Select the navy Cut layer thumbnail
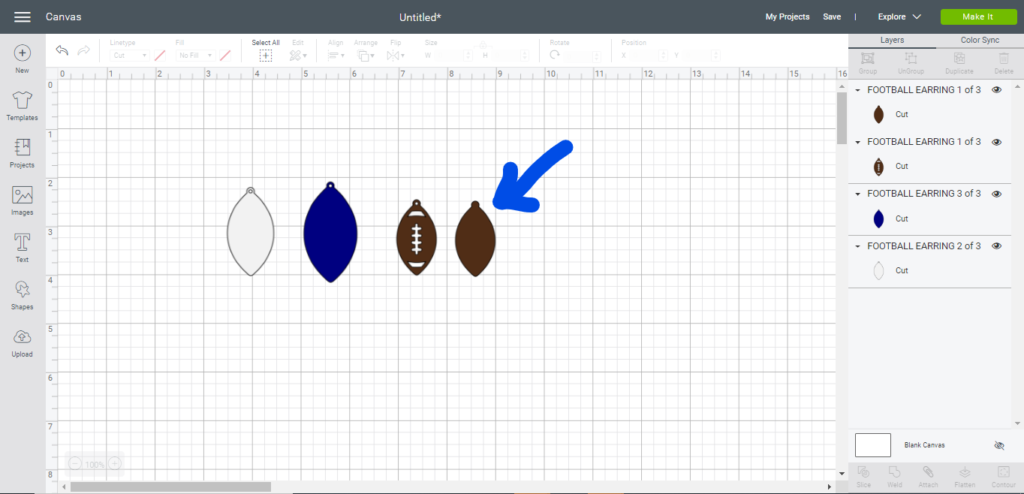1024x494 pixels. tap(878, 218)
